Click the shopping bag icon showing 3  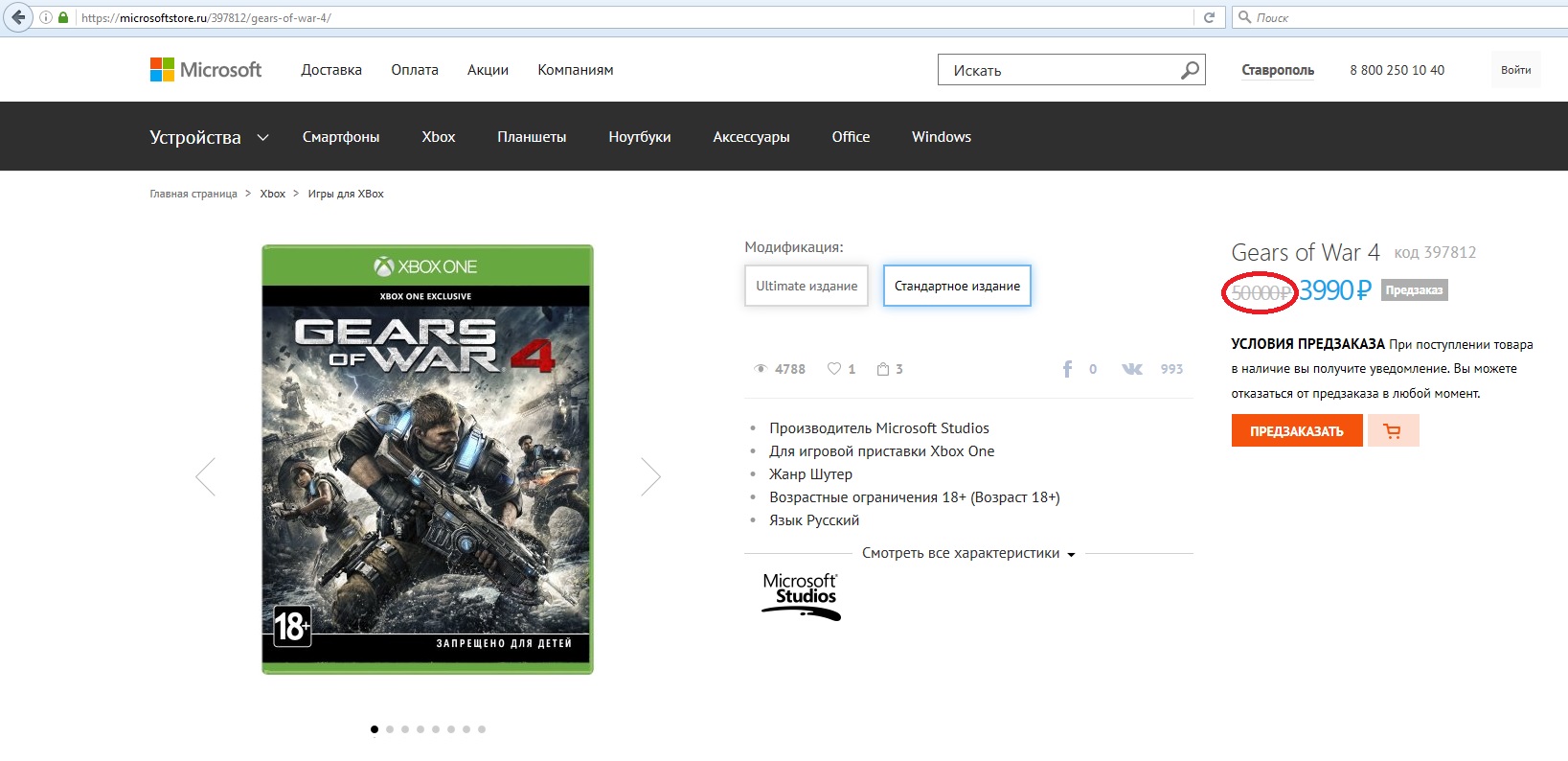point(883,369)
